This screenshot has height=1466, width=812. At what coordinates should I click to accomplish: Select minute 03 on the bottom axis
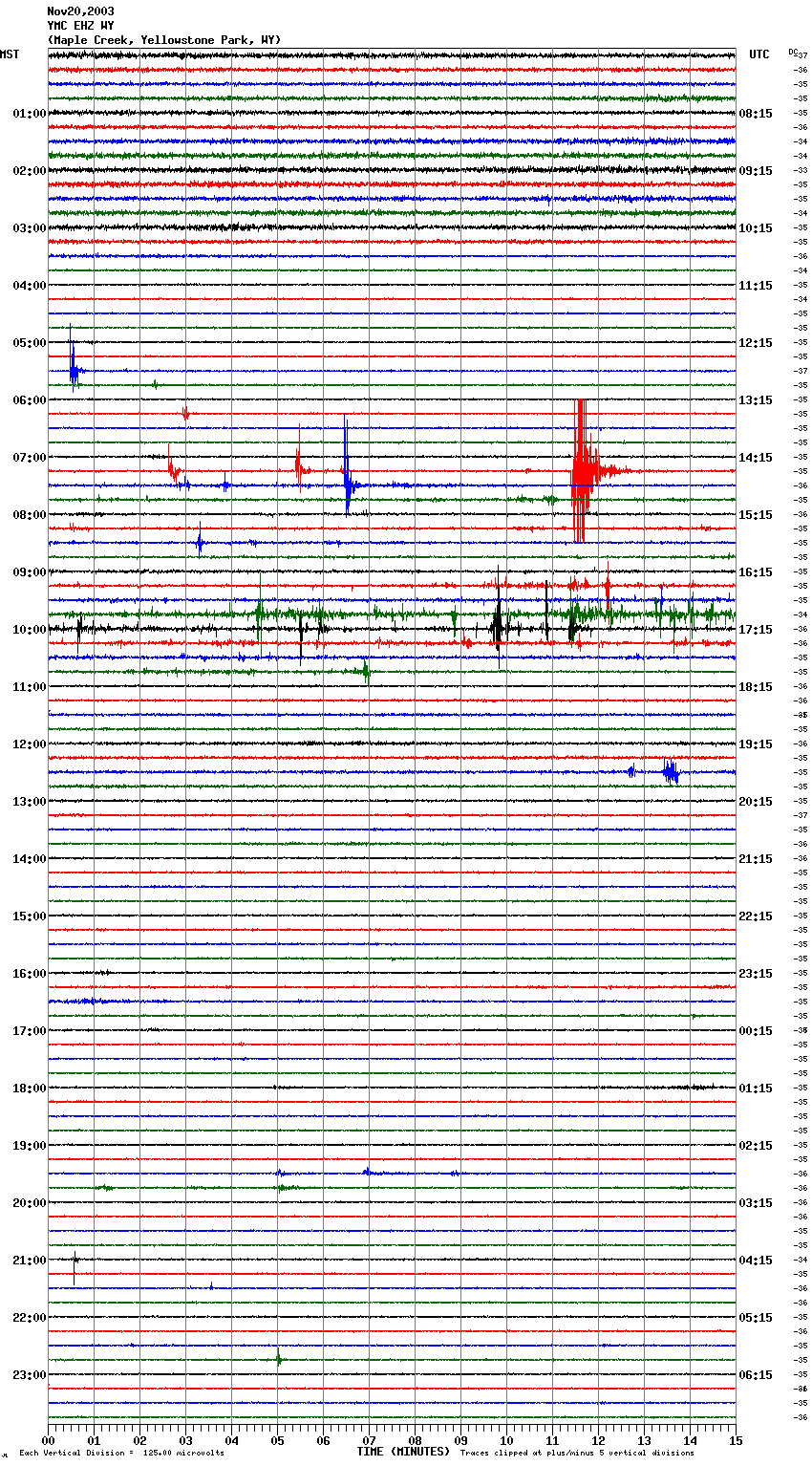point(185,1440)
